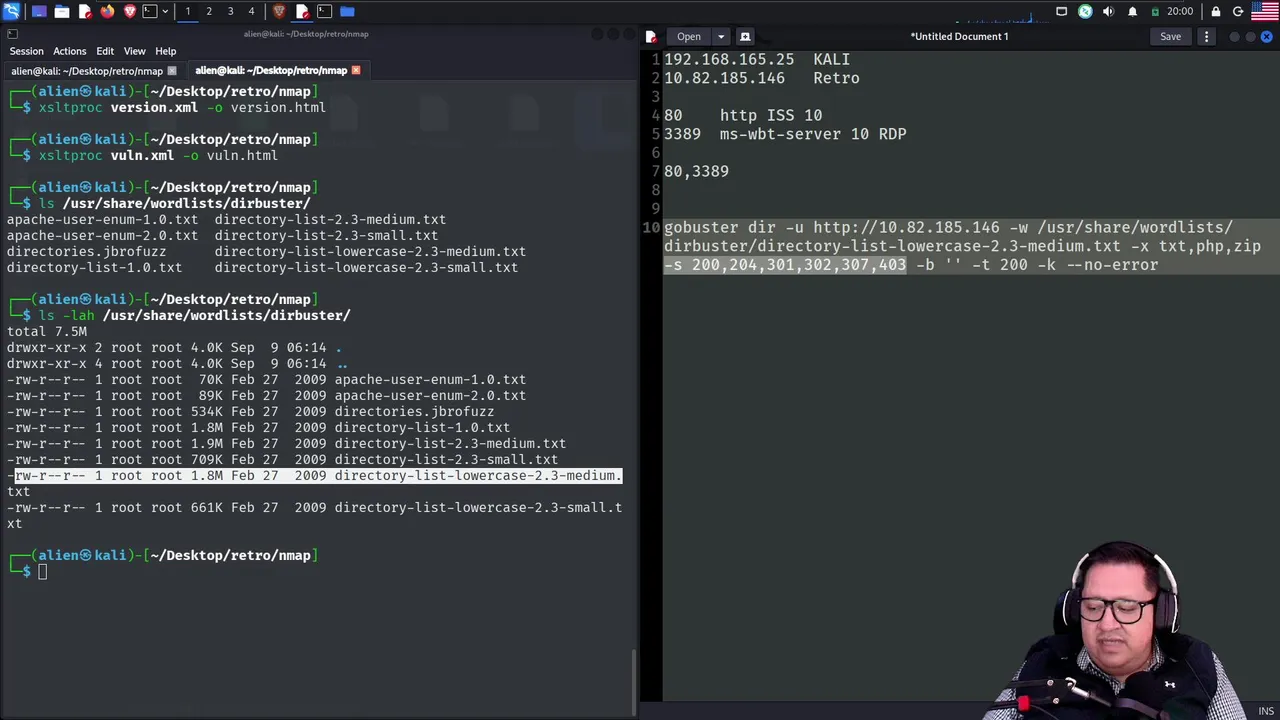Launch file manager from white folder icon
The height and width of the screenshot is (720, 1280).
pyautogui.click(x=62, y=11)
